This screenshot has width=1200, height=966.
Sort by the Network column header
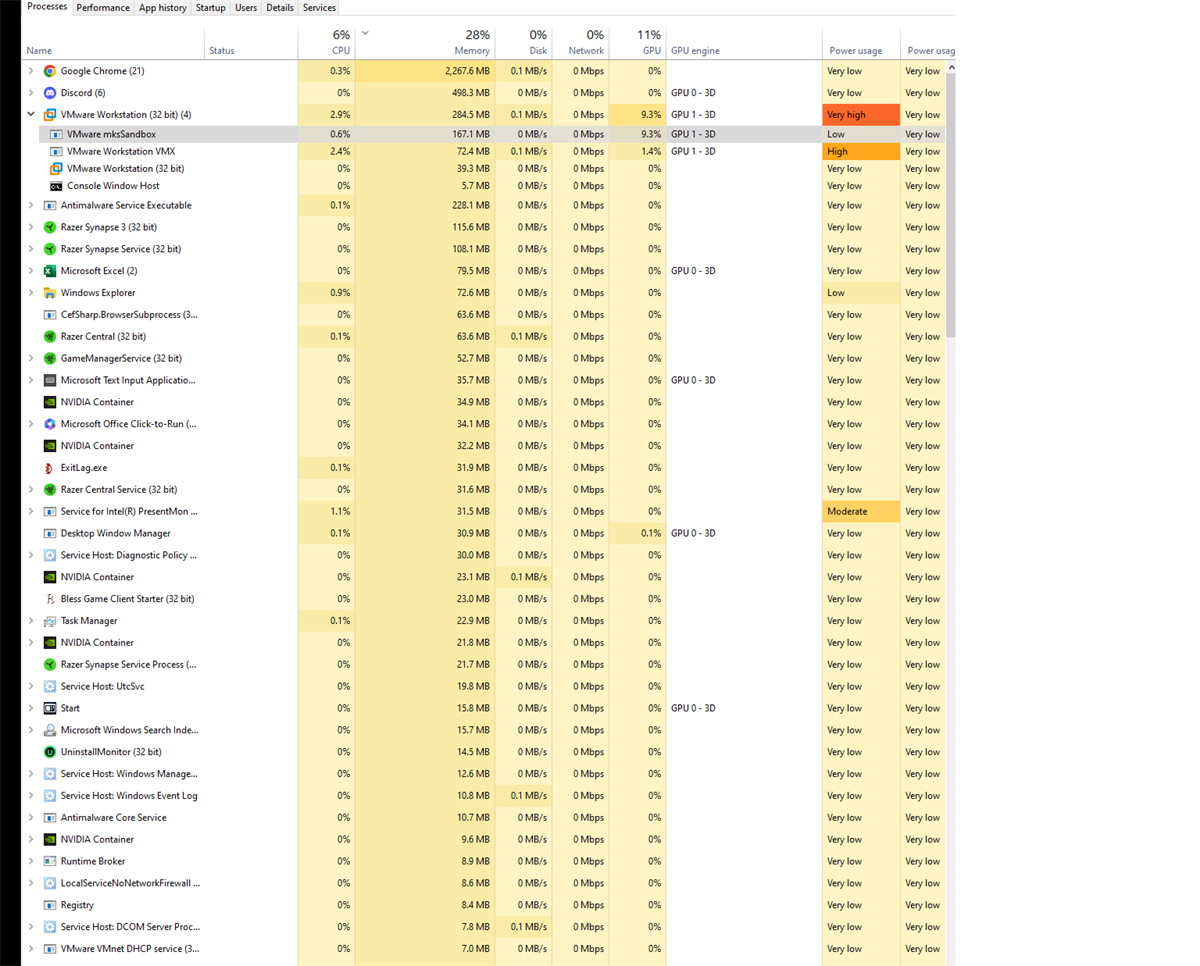(x=580, y=43)
